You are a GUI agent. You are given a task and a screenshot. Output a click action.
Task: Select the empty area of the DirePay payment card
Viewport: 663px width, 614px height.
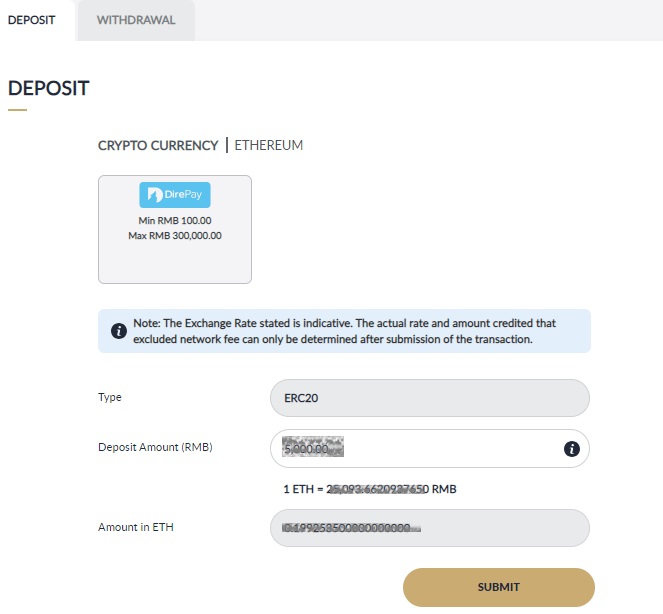click(x=175, y=263)
